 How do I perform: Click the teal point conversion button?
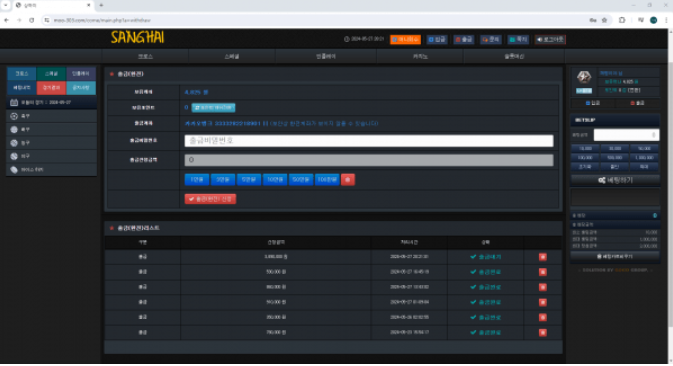(213, 108)
